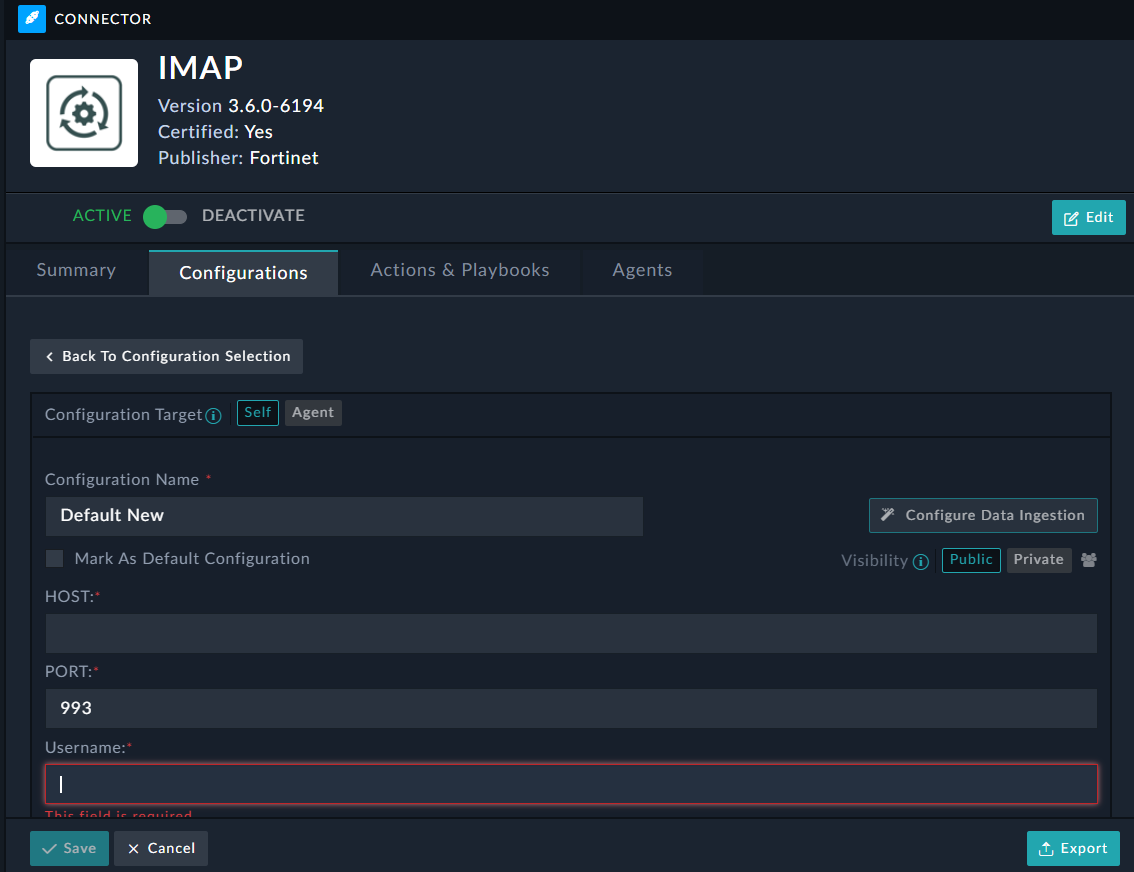Image resolution: width=1134 pixels, height=872 pixels.
Task: Click the magic wand icon on Configure Data Ingestion
Action: 886,514
